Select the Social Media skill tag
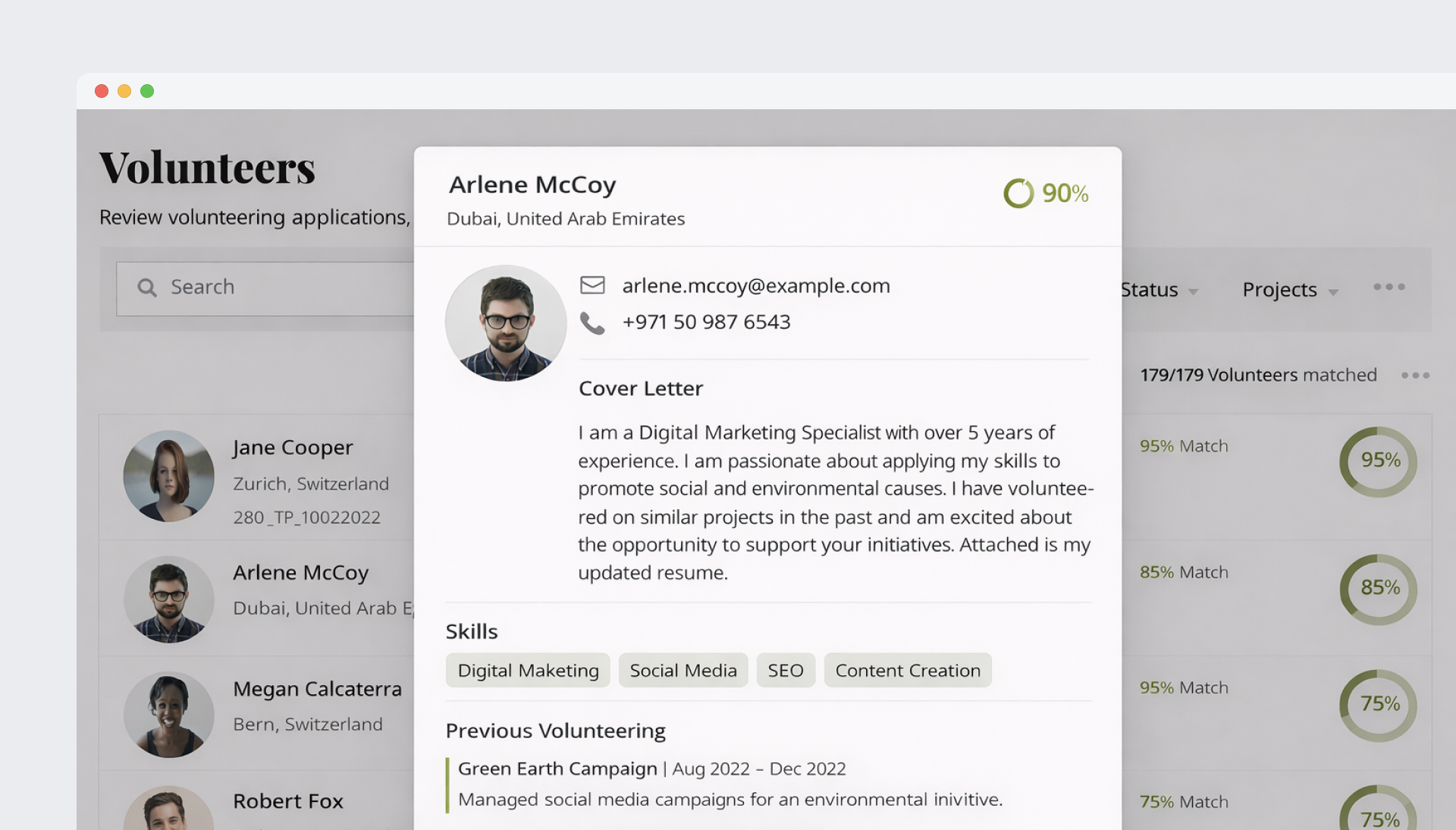The image size is (1456, 830). tap(682, 671)
